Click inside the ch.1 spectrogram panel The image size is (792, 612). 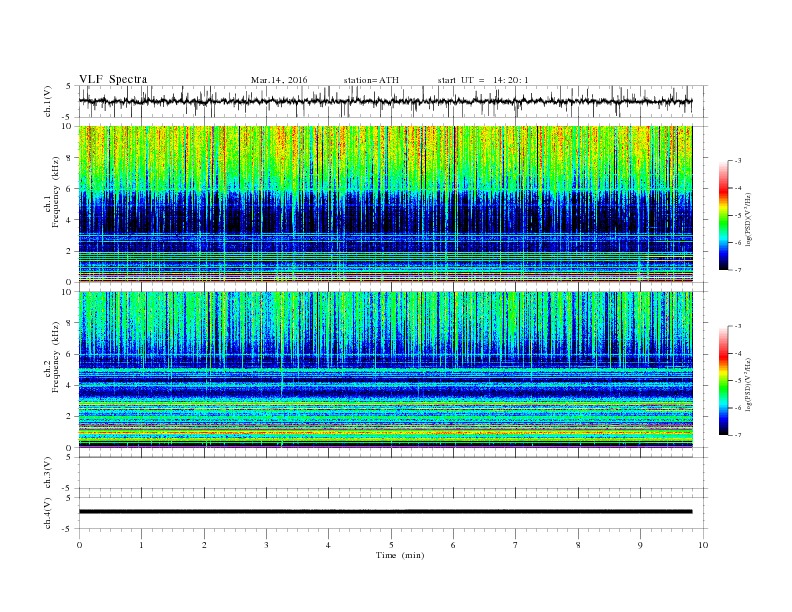click(385, 204)
